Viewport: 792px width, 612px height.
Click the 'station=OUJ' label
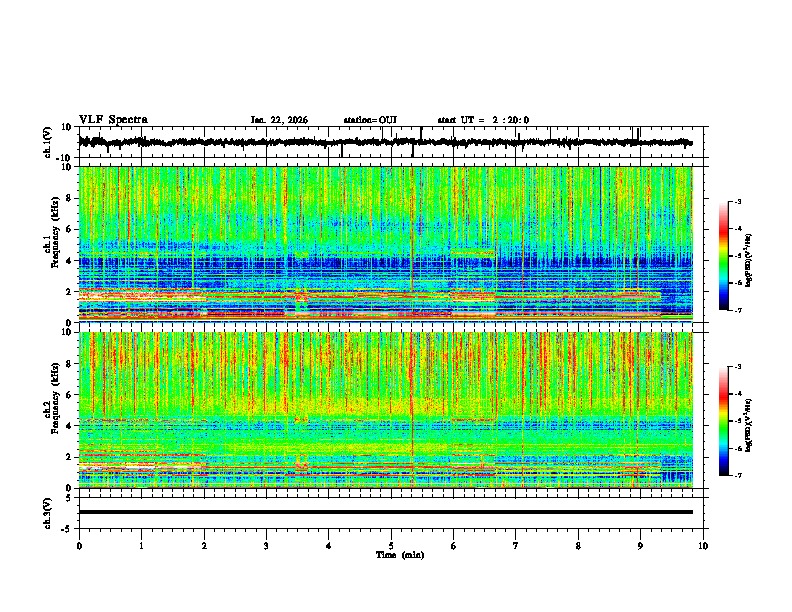coord(370,120)
